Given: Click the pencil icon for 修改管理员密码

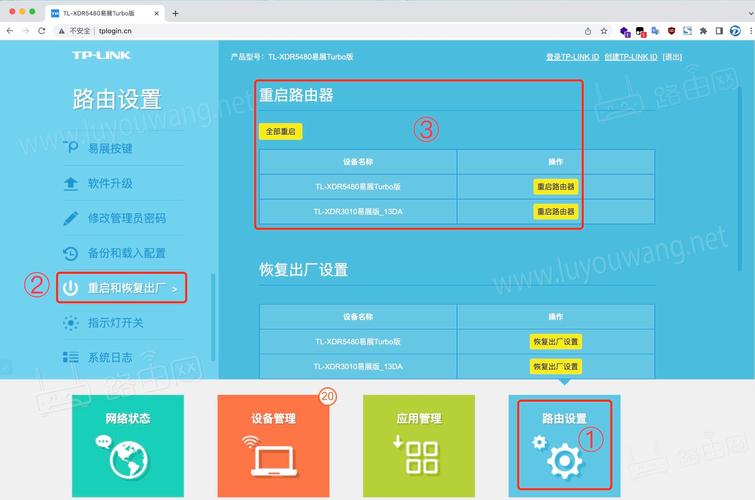Looking at the screenshot, I should [x=70, y=218].
